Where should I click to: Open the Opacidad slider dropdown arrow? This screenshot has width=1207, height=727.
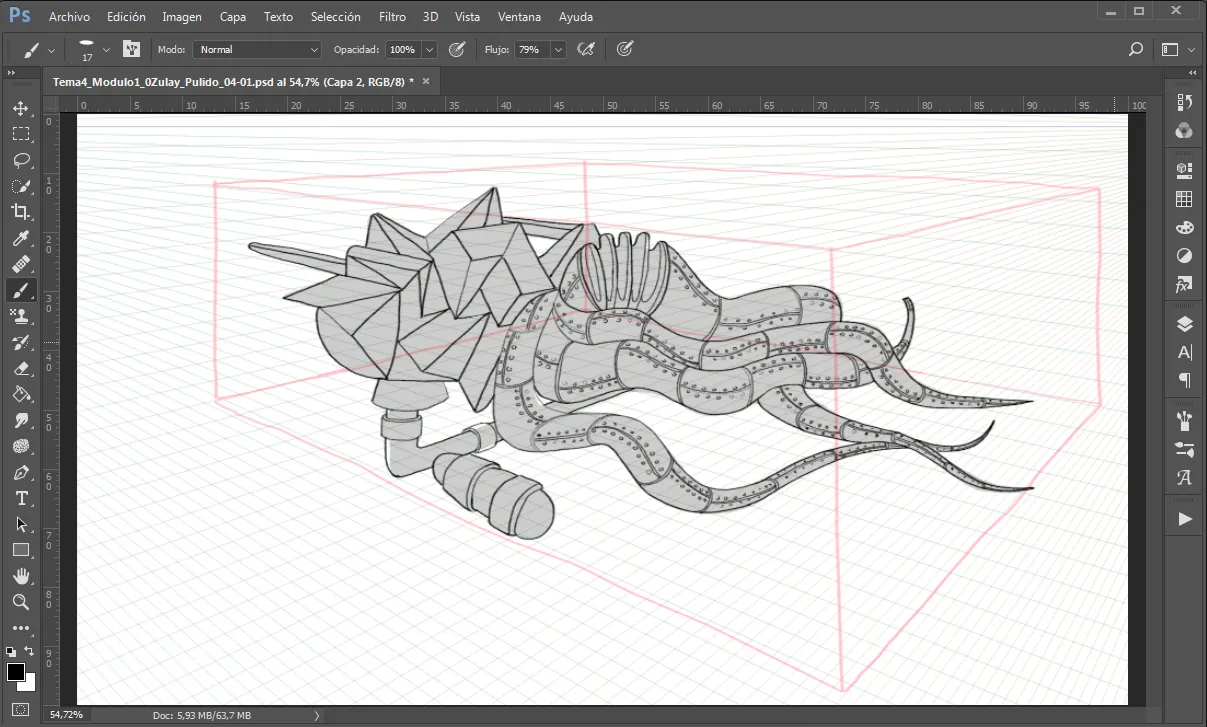pyautogui.click(x=430, y=49)
